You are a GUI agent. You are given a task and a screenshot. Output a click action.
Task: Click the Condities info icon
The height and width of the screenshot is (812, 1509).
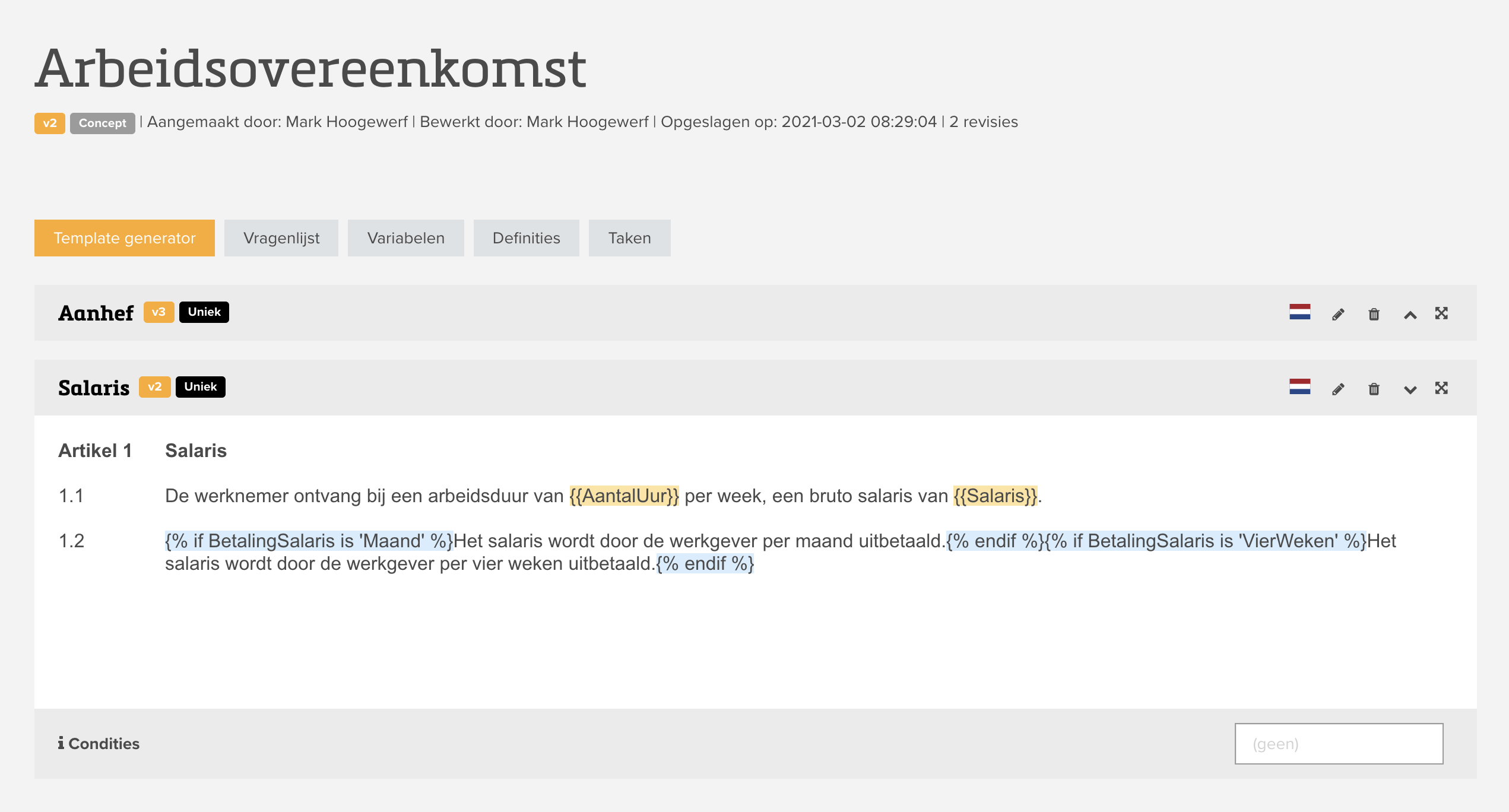click(x=61, y=743)
